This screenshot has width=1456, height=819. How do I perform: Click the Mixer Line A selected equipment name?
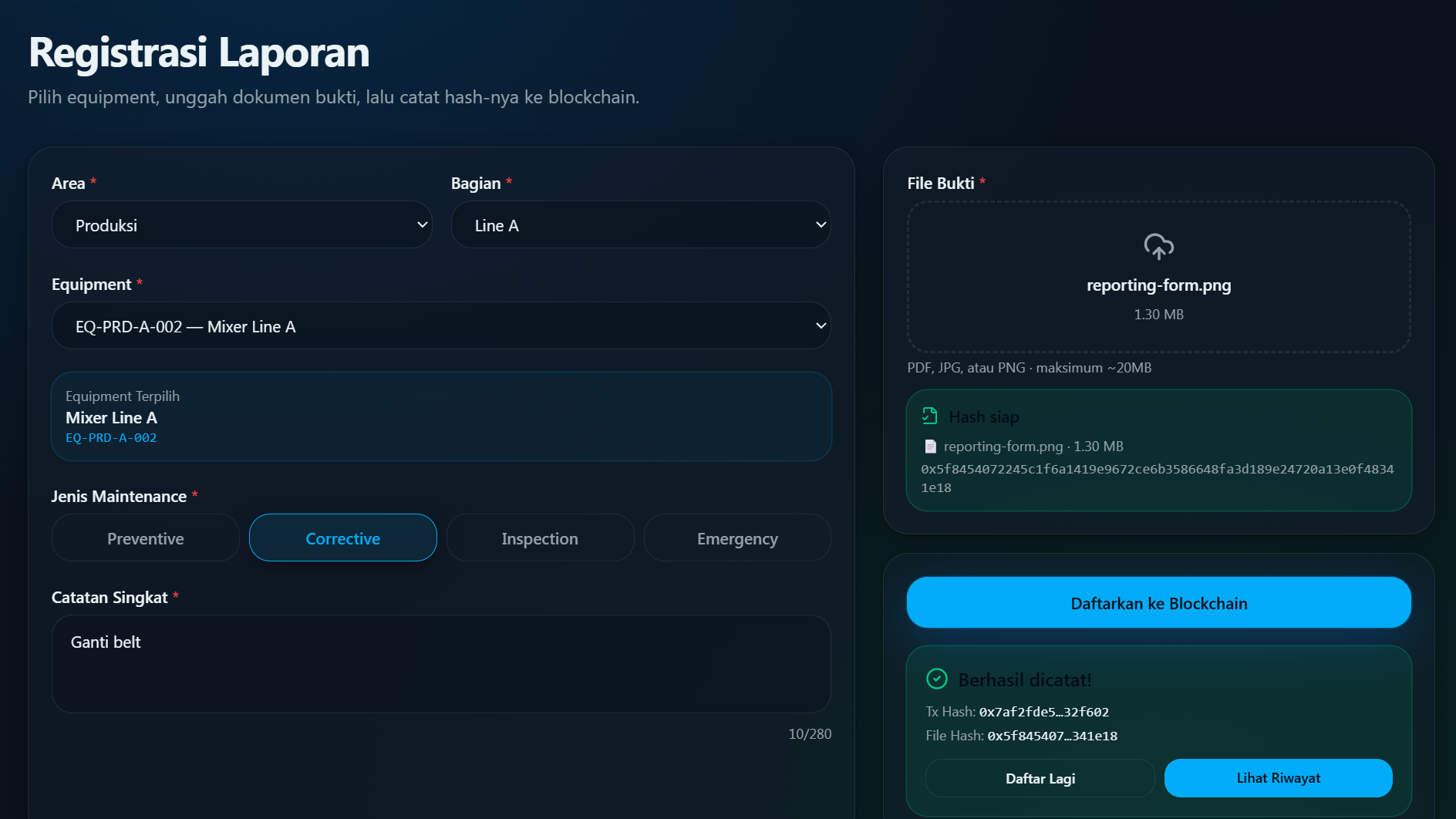[x=111, y=418]
